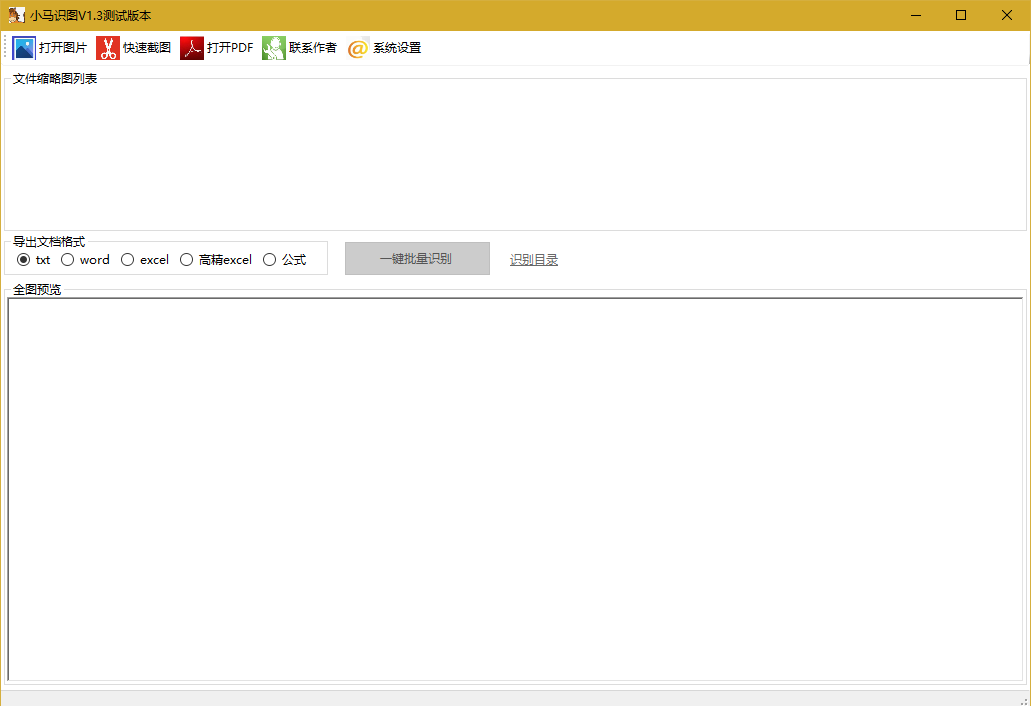
Task: Choose the word export format
Action: [x=68, y=259]
